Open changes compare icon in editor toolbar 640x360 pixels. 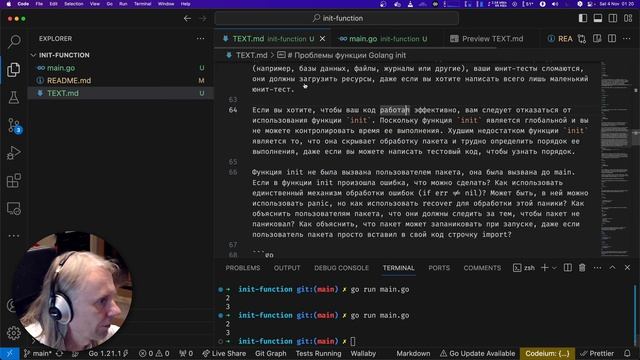(582, 39)
